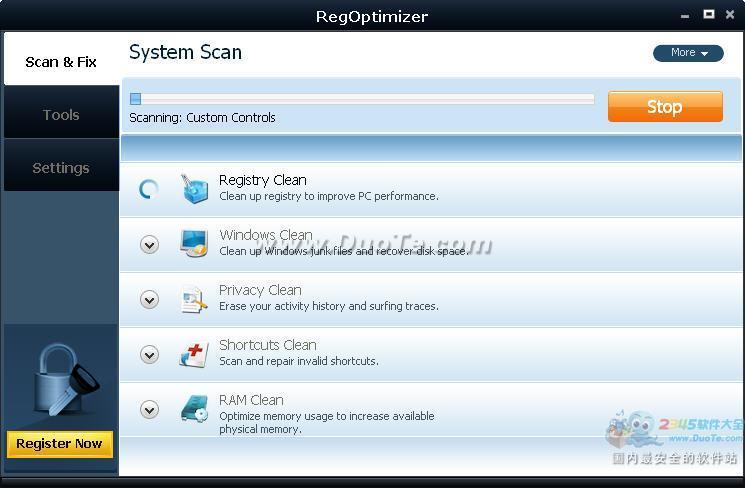Open the Tools tab
Viewport: 745px width, 488px height.
61,113
